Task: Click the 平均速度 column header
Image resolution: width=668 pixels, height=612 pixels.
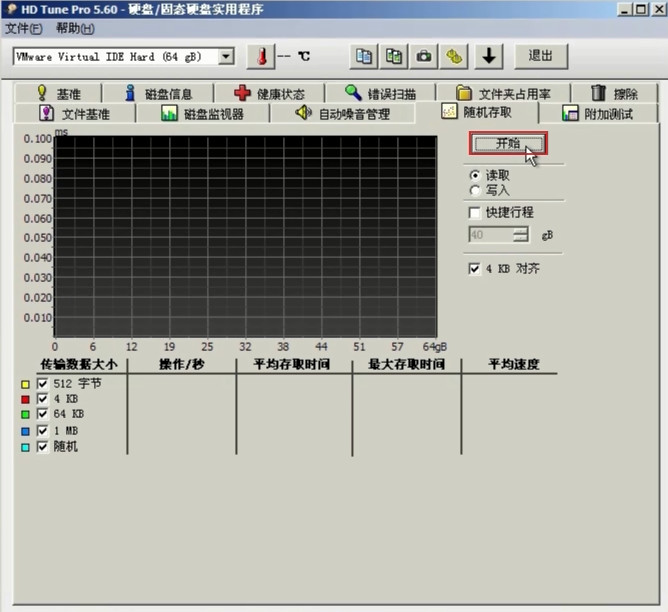Action: point(514,364)
